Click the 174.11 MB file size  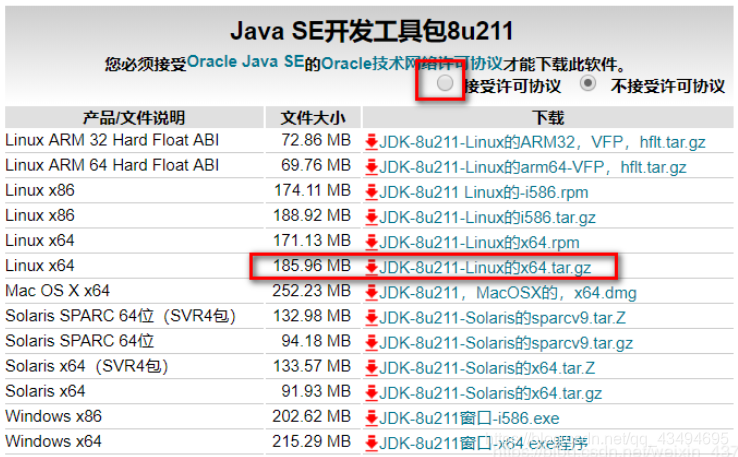(x=313, y=190)
